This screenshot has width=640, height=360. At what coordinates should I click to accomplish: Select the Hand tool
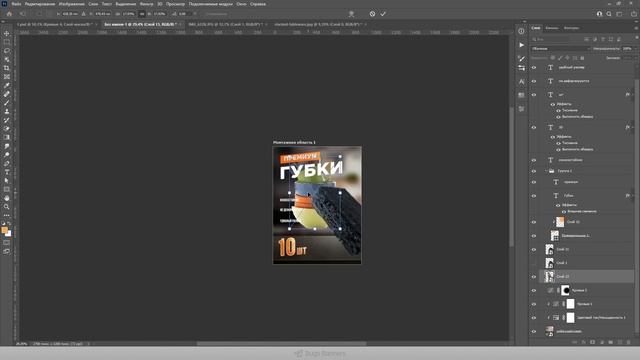[7, 198]
